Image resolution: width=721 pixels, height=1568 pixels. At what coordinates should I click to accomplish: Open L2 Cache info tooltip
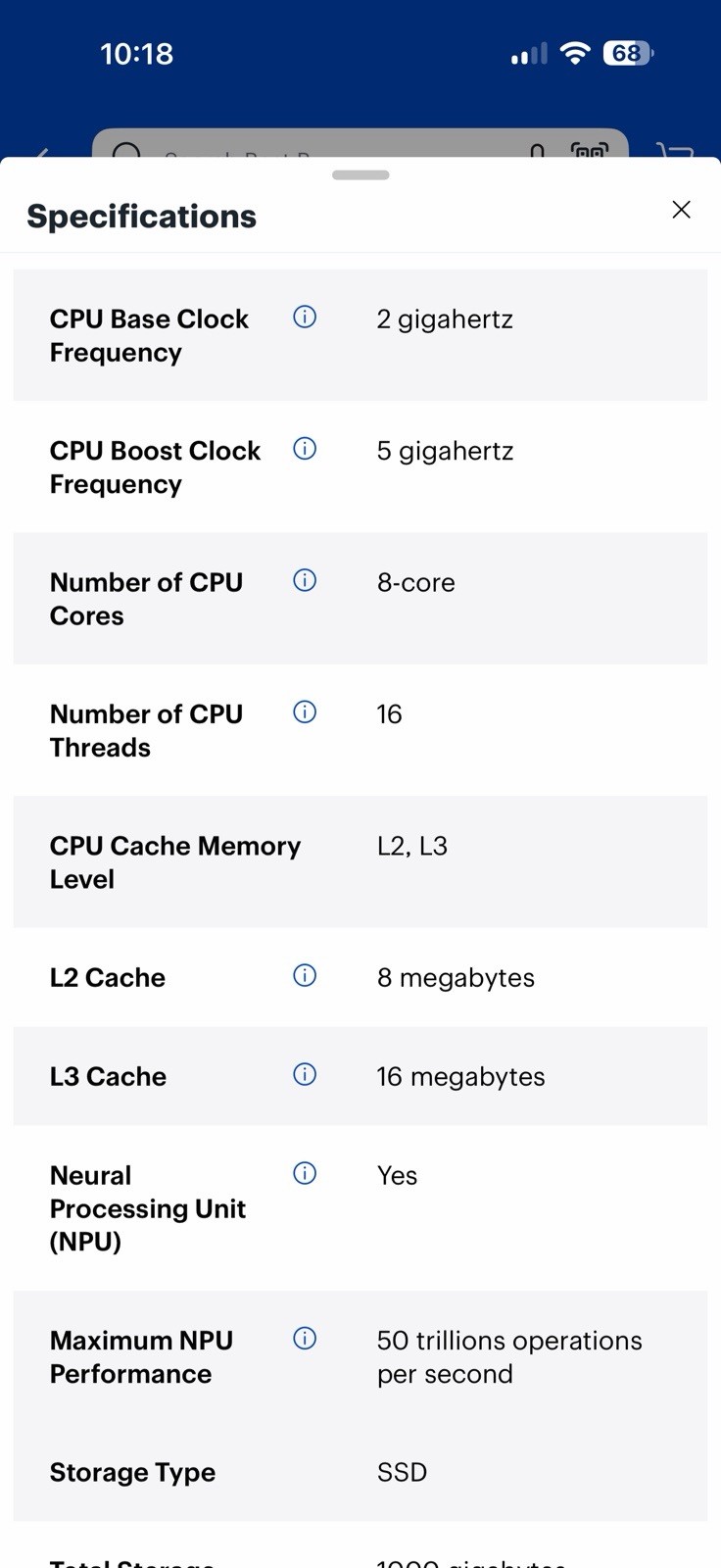[x=305, y=975]
